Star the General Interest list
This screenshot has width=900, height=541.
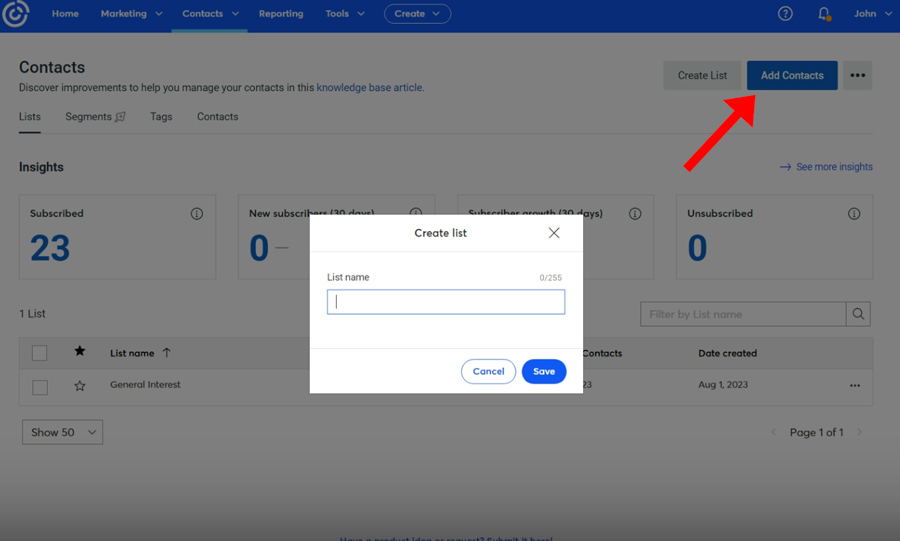coord(80,386)
